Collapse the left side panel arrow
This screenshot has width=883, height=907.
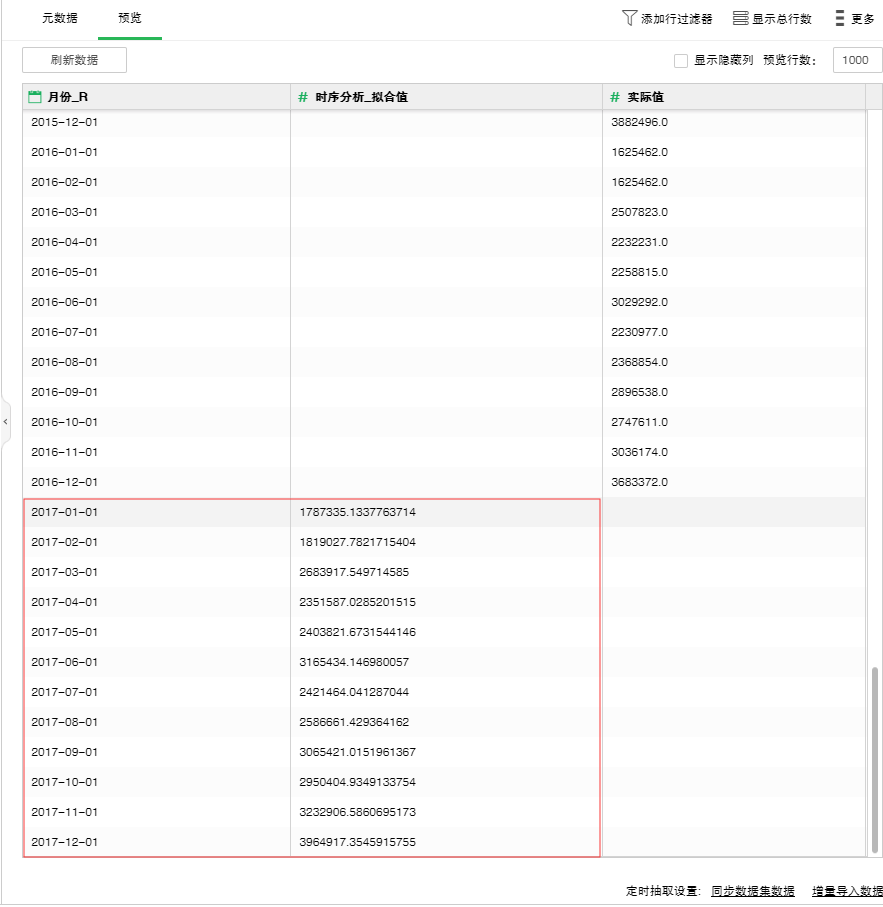tap(5, 422)
